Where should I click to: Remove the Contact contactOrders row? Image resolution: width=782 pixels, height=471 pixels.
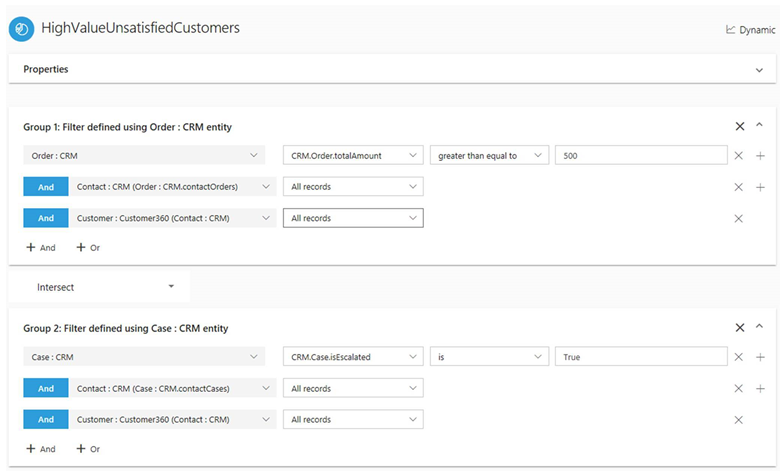point(739,187)
